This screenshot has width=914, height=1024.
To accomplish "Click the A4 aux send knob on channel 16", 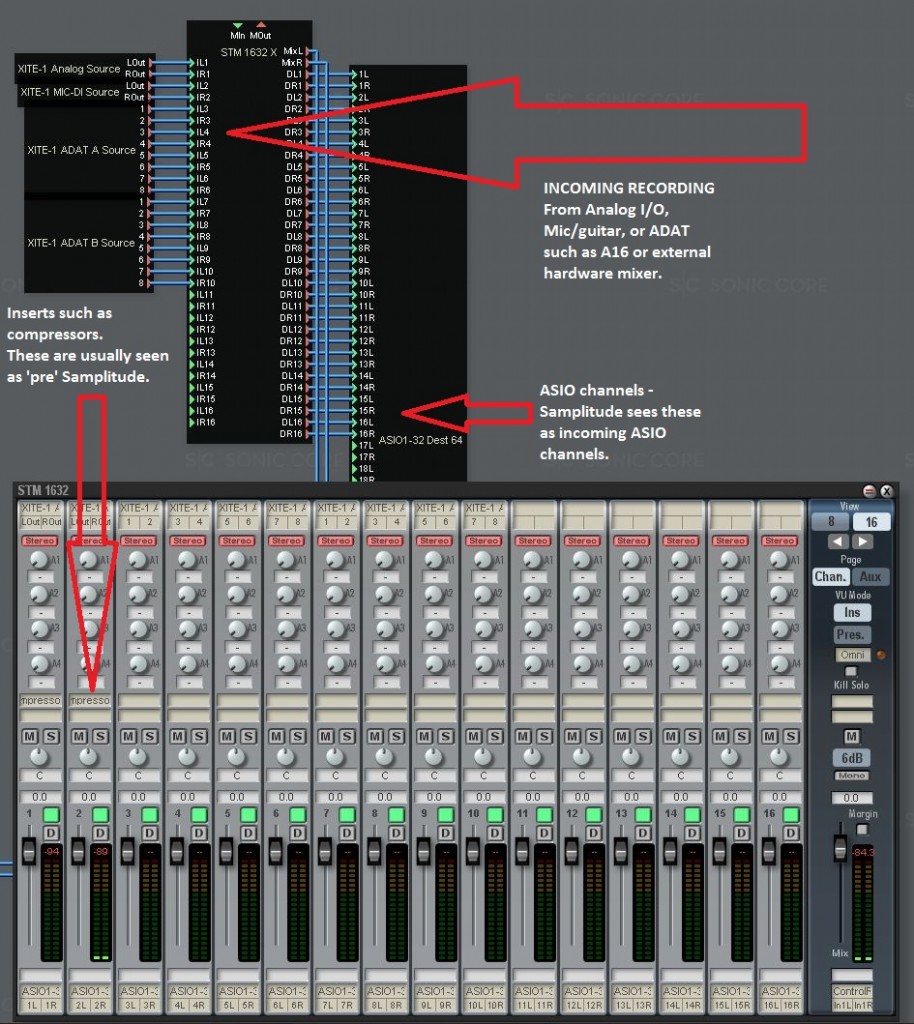I will coord(780,664).
